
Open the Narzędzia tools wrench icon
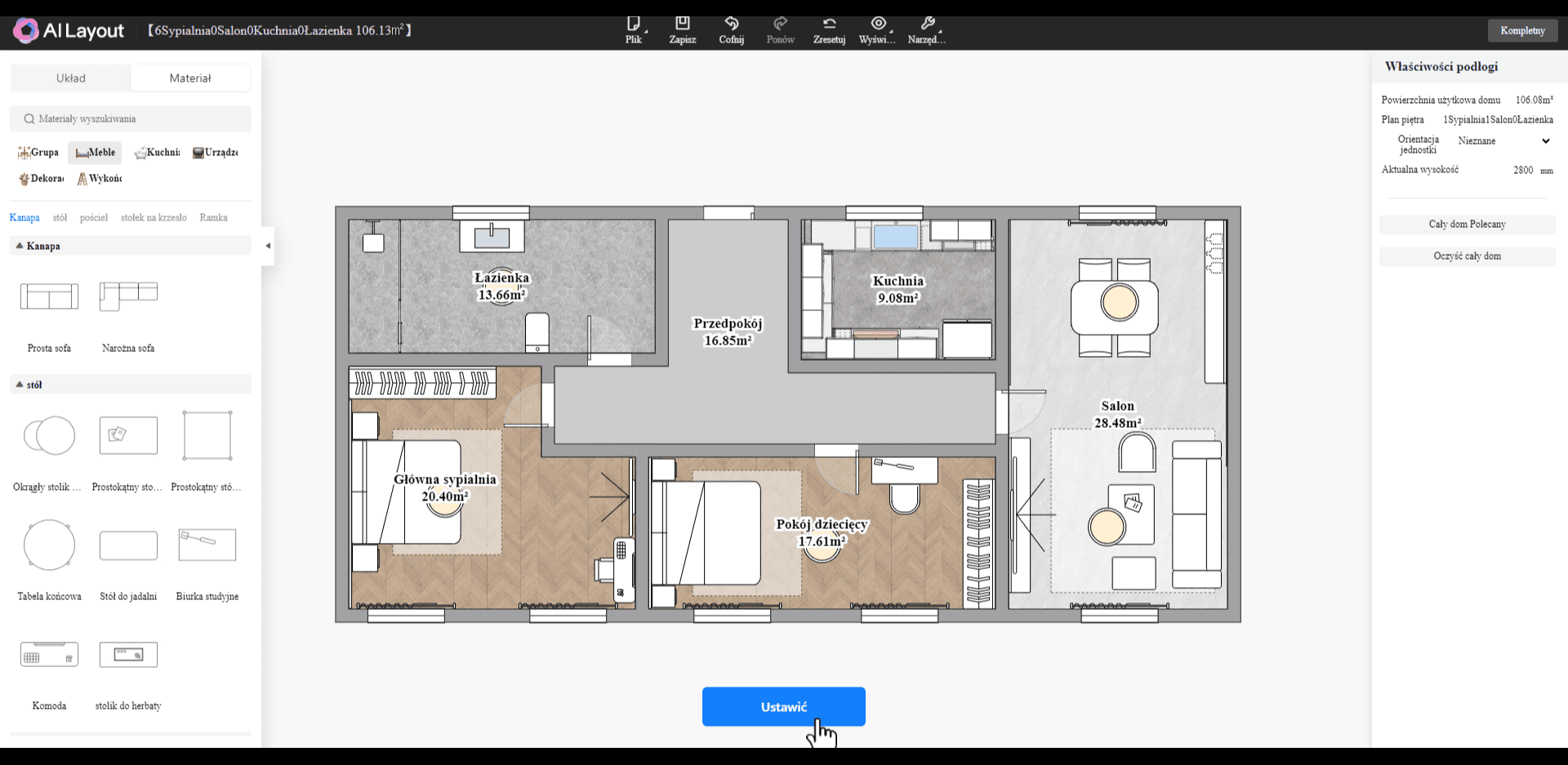tap(927, 24)
